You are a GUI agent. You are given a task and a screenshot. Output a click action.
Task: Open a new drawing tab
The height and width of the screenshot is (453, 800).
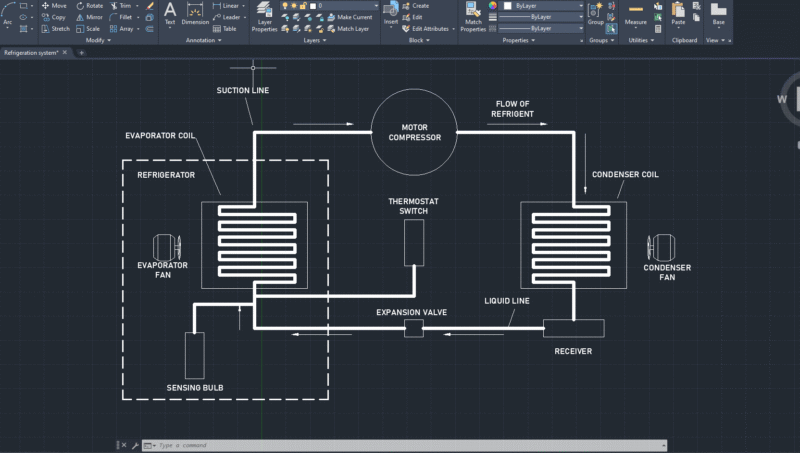coord(81,53)
